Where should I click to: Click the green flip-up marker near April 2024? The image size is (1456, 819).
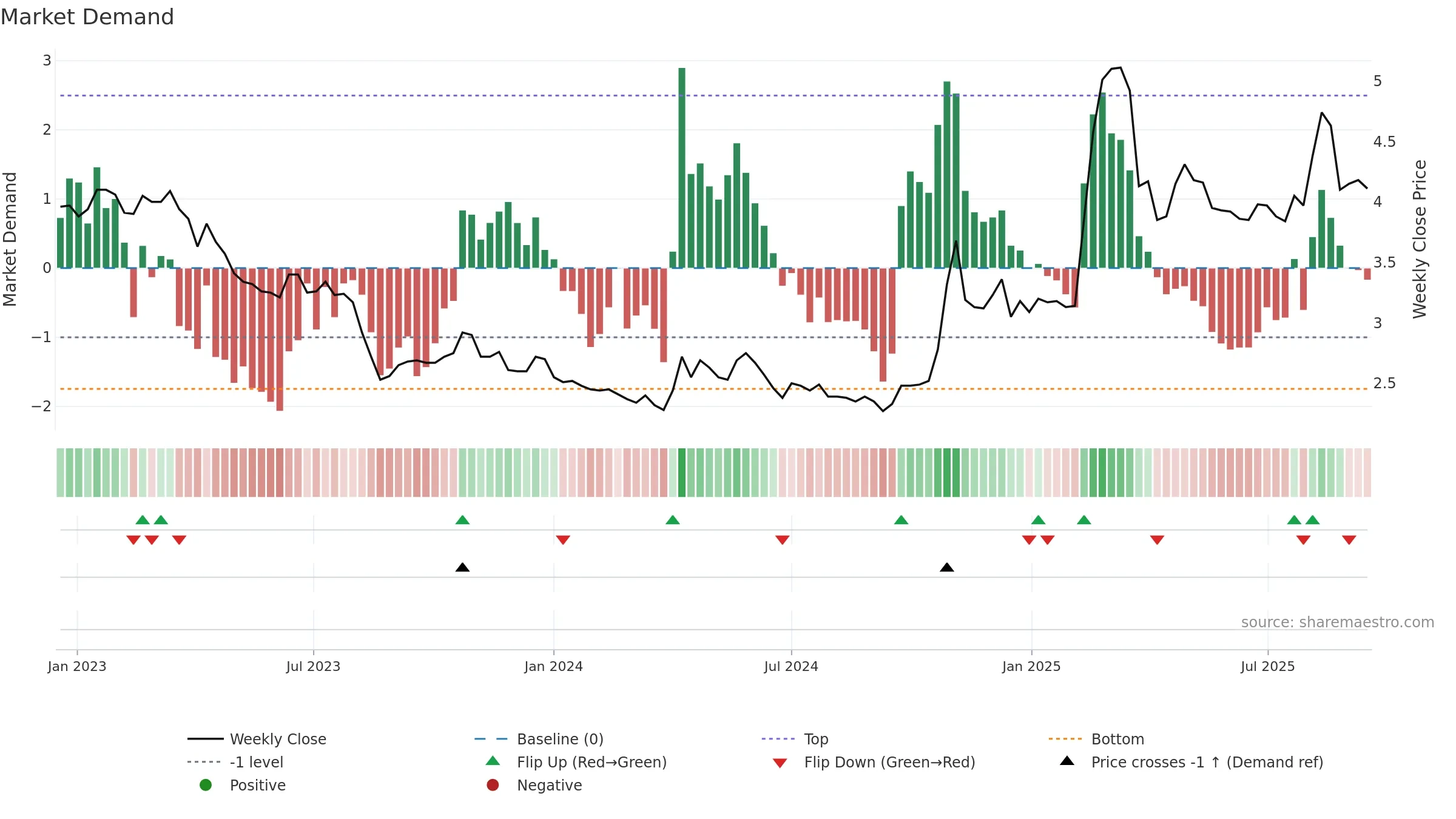point(673,520)
